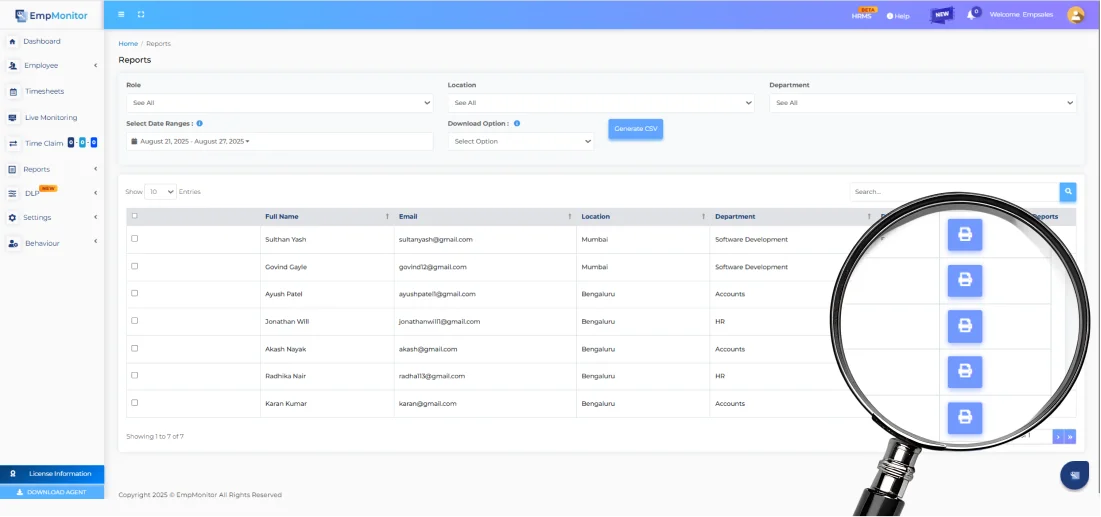Open the floating chat widget icon
This screenshot has width=1101, height=517.
coord(1074,475)
